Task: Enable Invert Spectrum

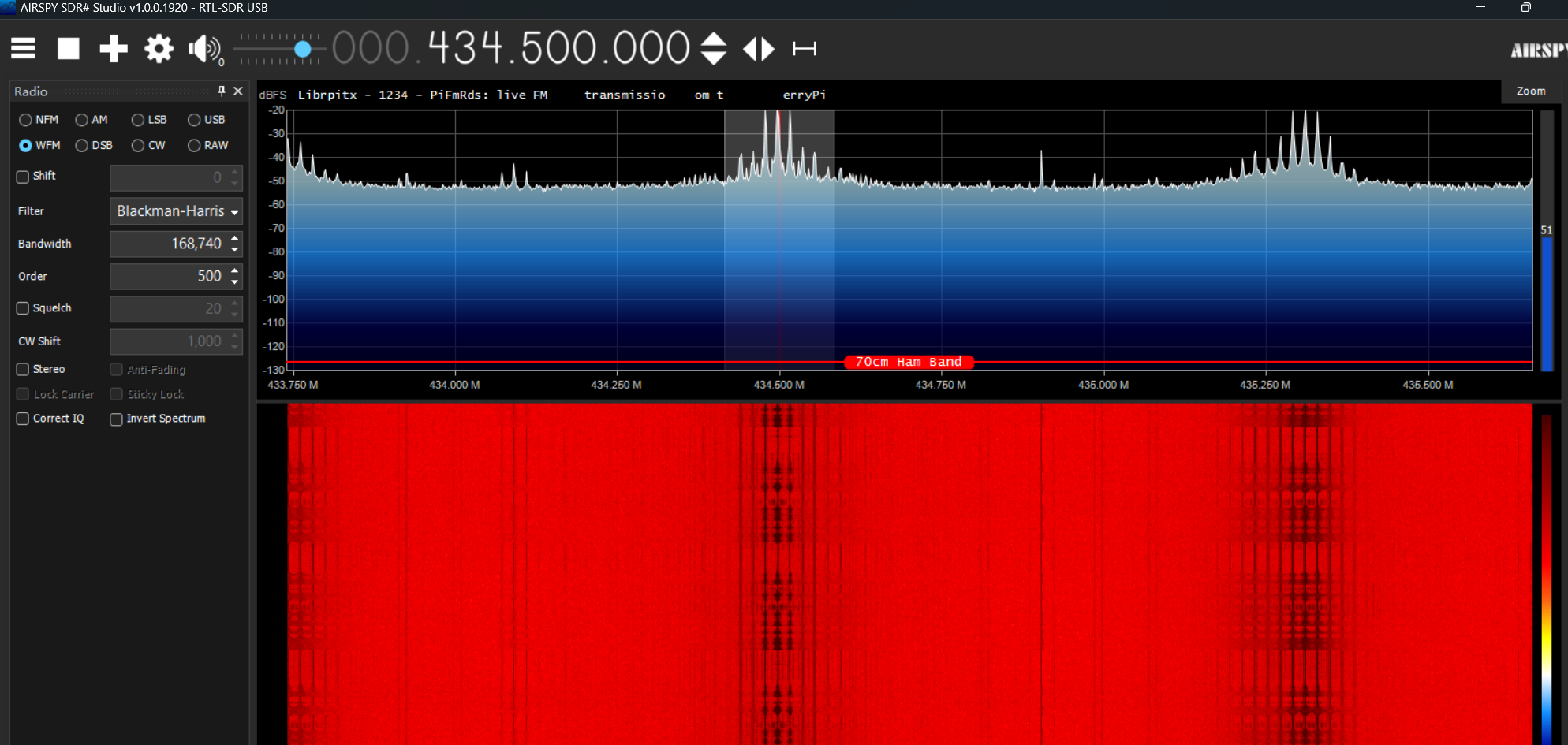Action: (116, 419)
